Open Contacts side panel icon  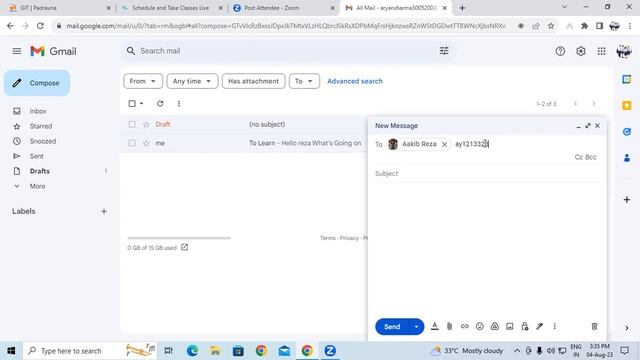tap(627, 158)
